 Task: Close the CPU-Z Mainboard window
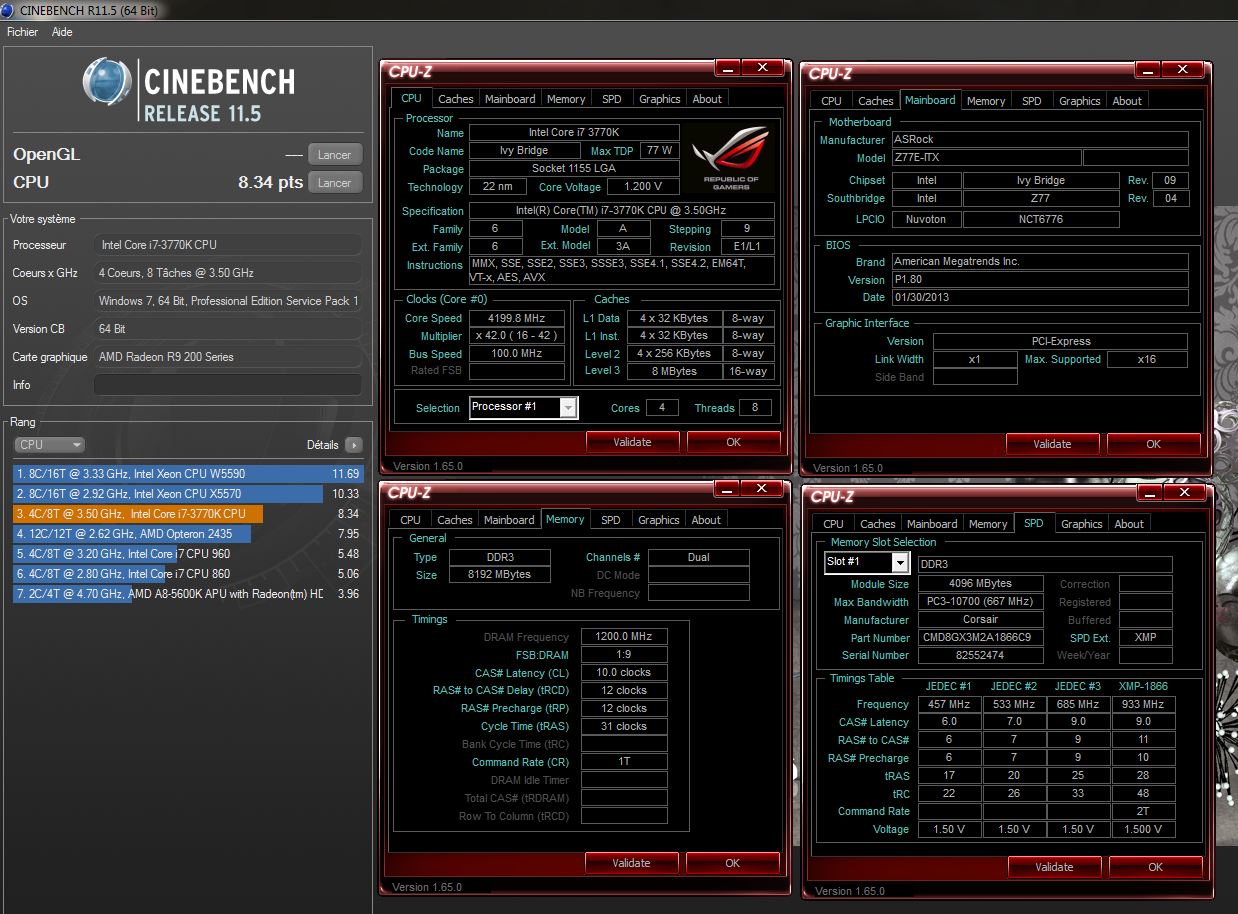pos(1182,70)
